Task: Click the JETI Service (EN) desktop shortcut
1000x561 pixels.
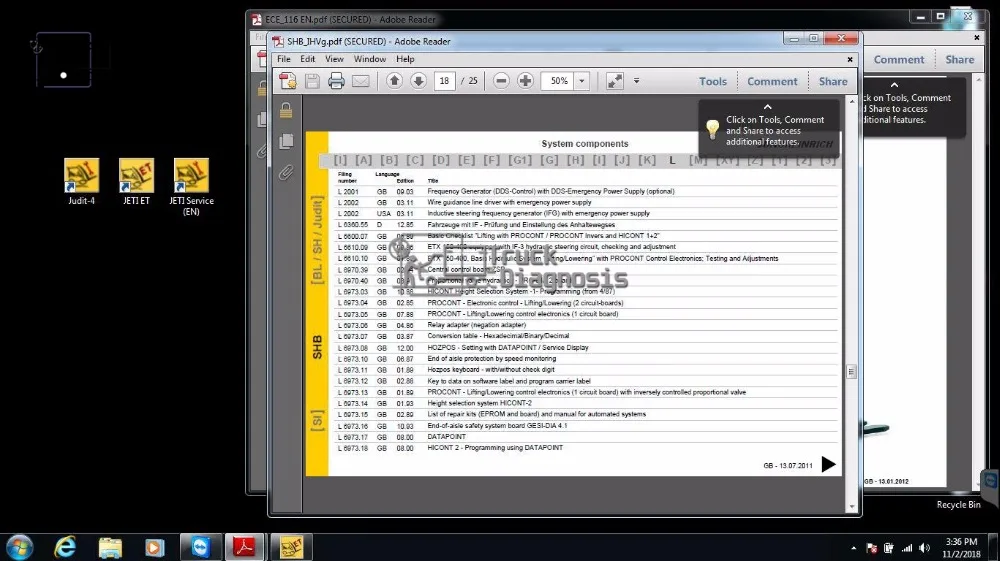Action: pos(191,187)
